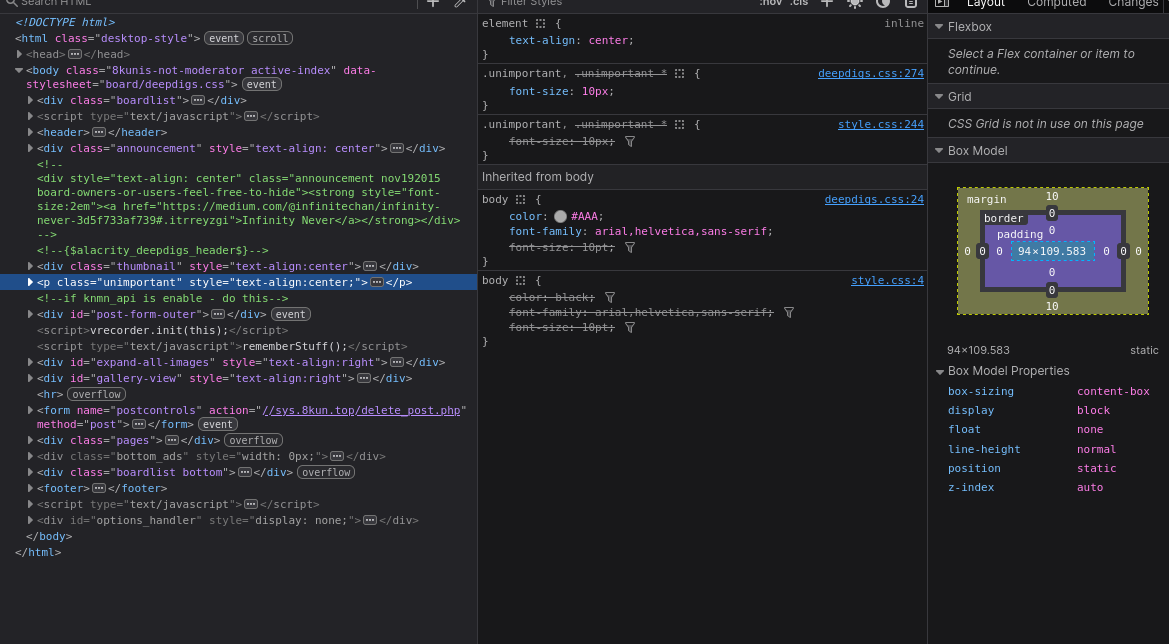Collapse the Box Model section
1169x644 pixels.
[939, 151]
